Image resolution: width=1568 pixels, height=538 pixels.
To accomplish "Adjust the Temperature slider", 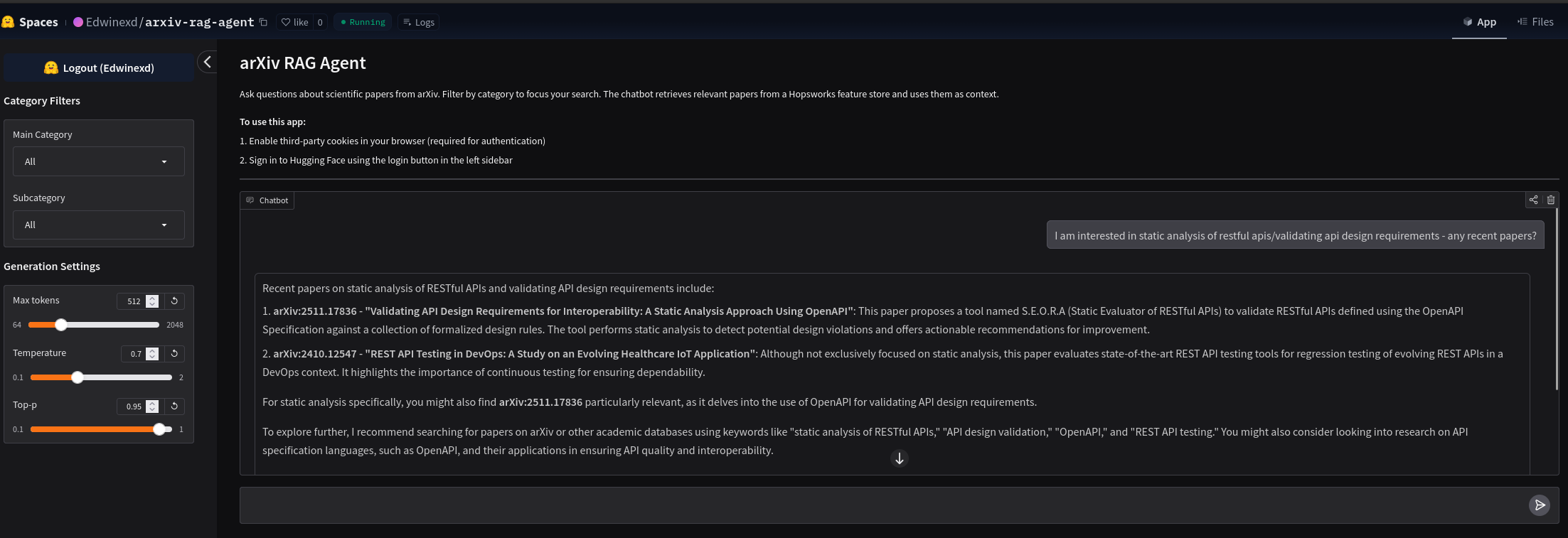I will [x=77, y=377].
